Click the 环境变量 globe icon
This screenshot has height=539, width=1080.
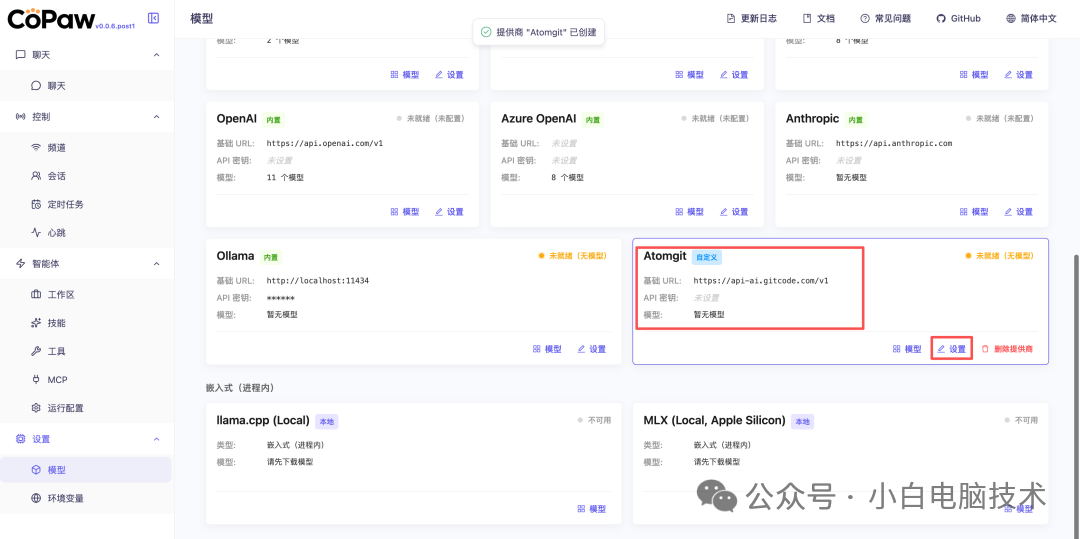37,498
